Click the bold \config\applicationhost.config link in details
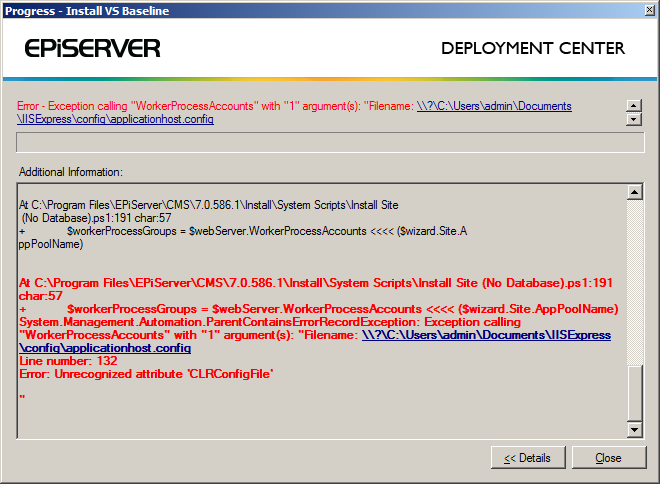The image size is (660, 484). [105, 348]
